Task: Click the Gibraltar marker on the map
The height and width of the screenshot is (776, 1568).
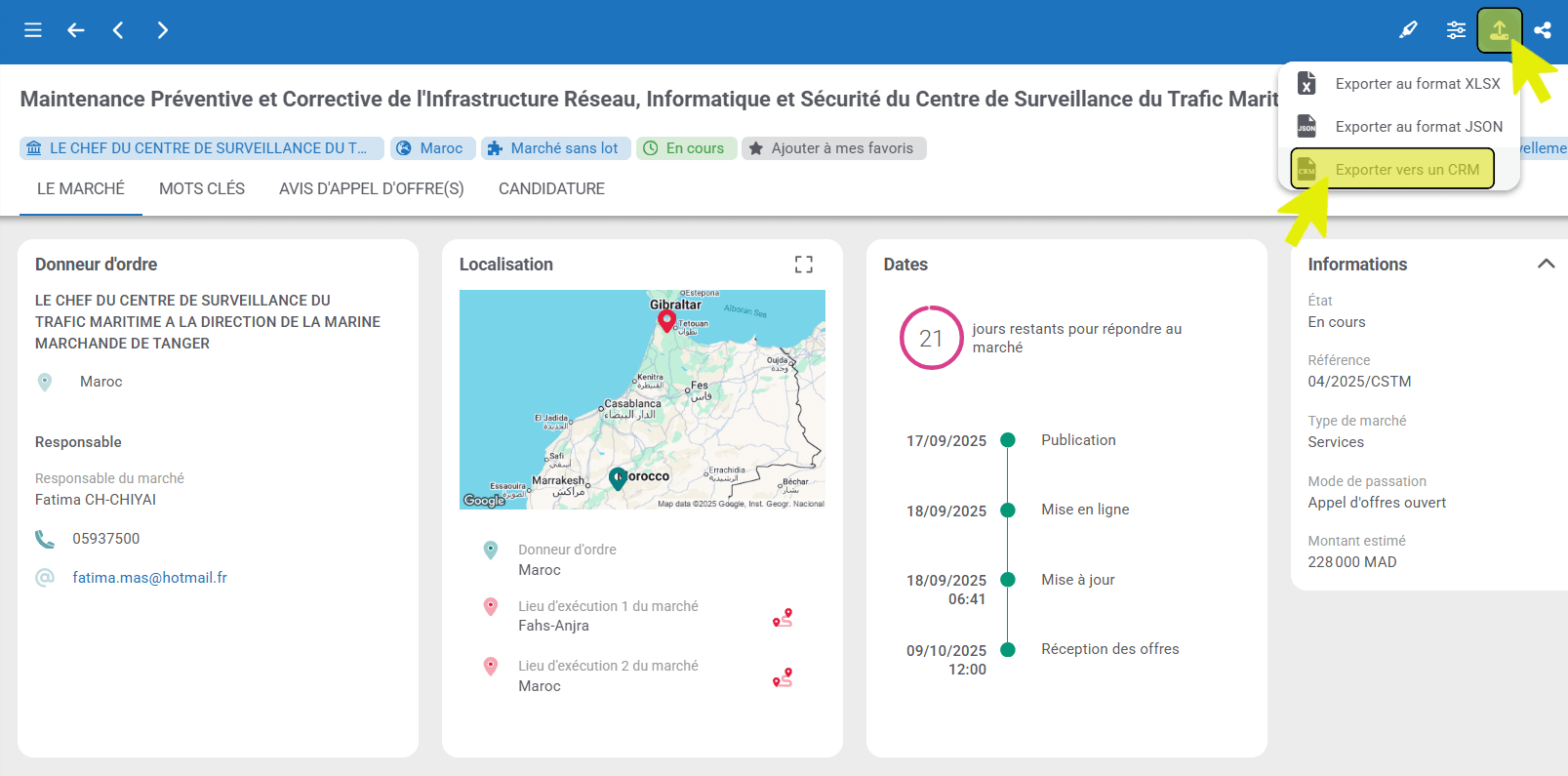Action: click(x=666, y=320)
